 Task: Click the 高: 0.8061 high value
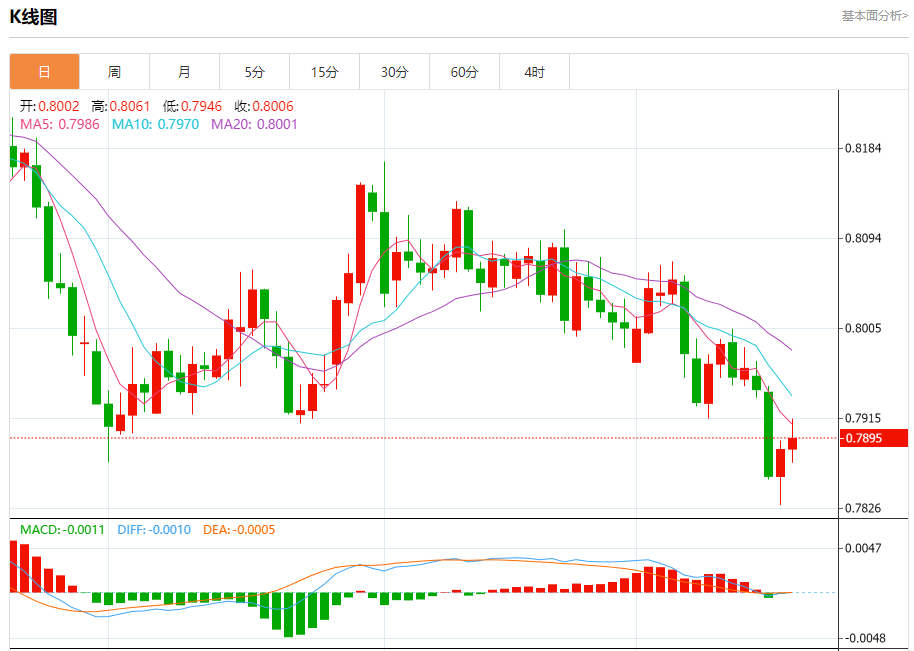(x=121, y=106)
